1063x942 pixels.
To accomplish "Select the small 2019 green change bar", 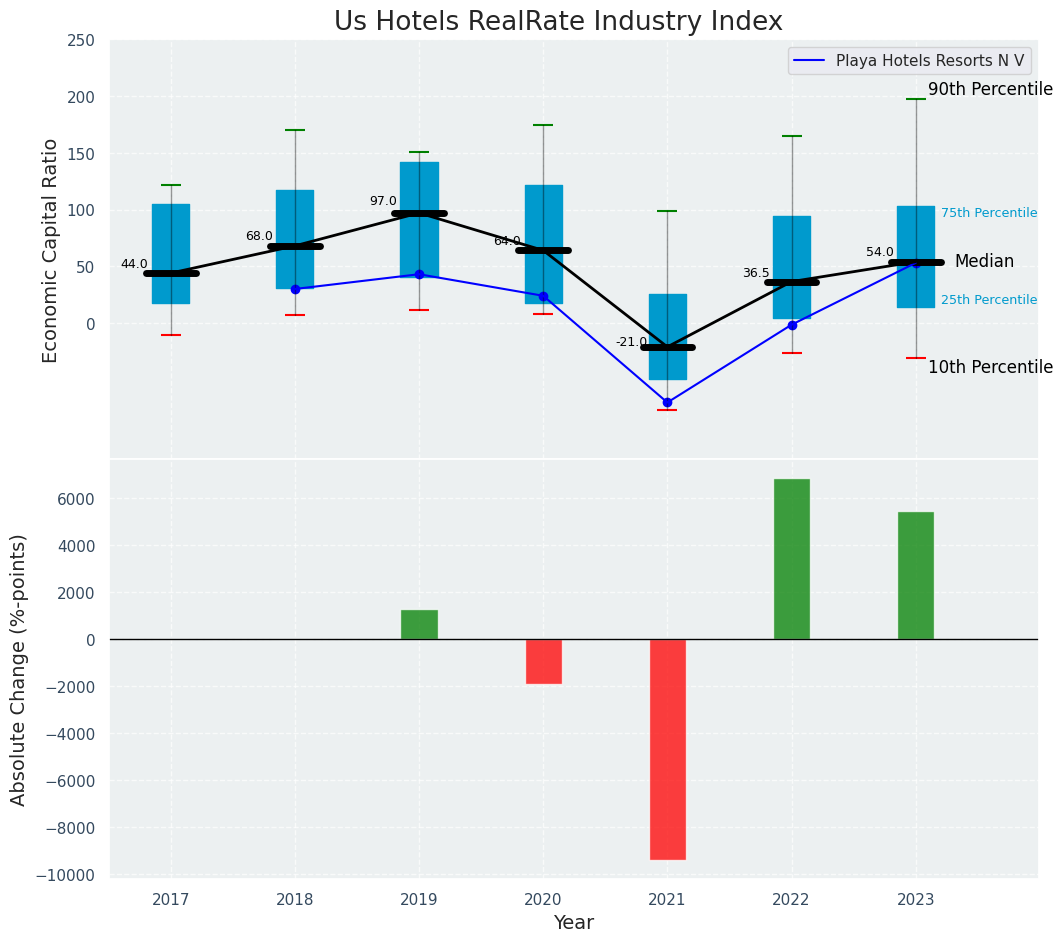I will tap(419, 625).
